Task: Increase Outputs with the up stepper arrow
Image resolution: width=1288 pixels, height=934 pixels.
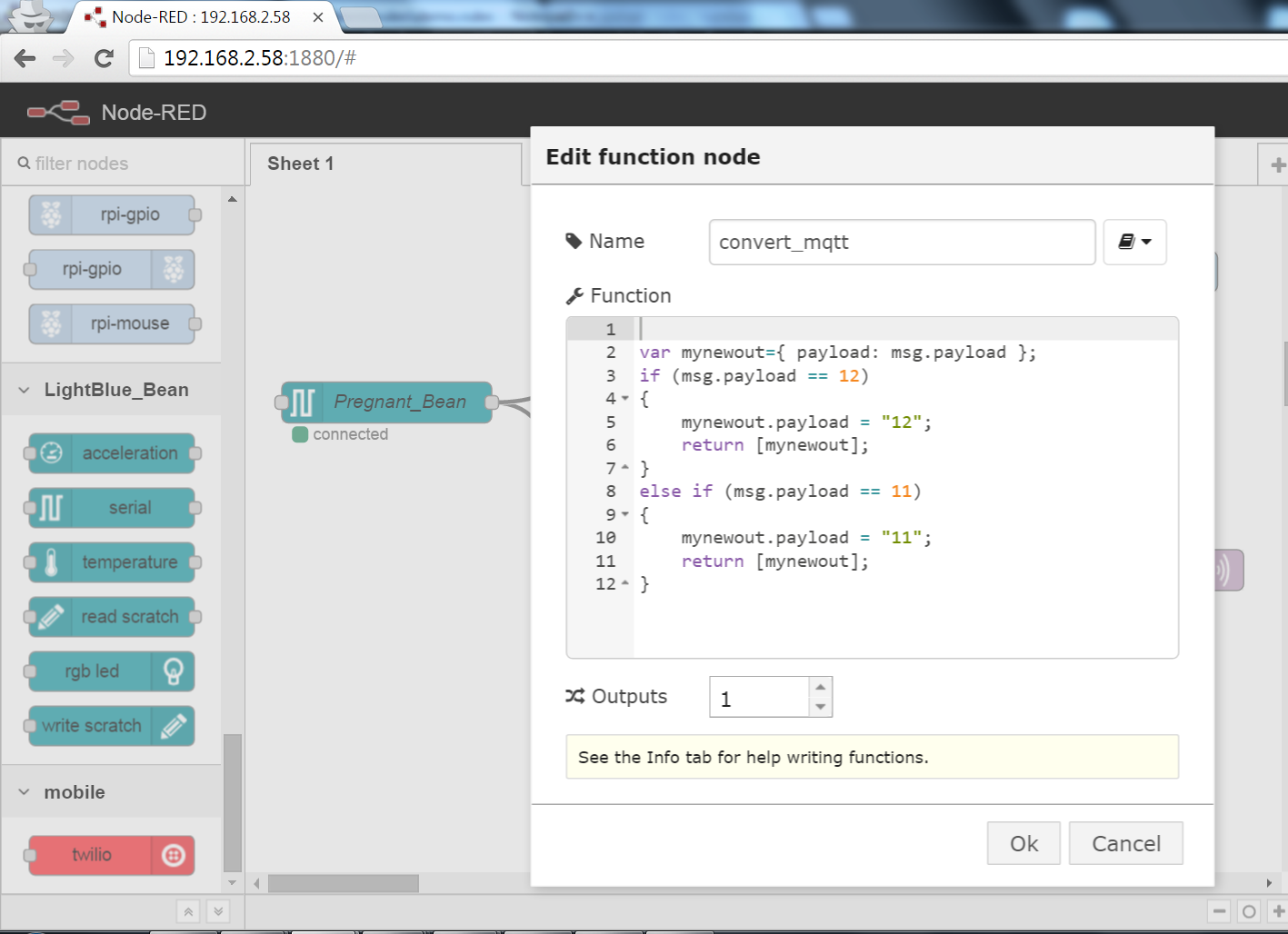Action: 820,688
